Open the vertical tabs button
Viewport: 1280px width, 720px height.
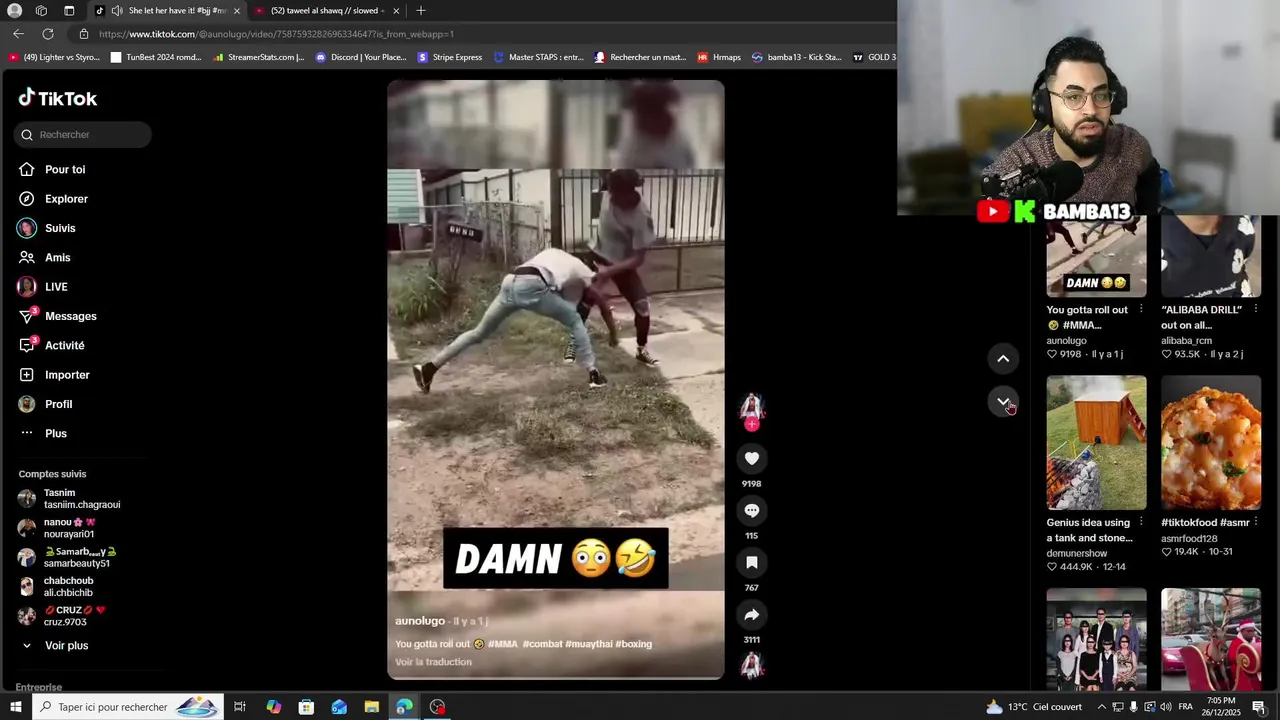pyautogui.click(x=69, y=11)
